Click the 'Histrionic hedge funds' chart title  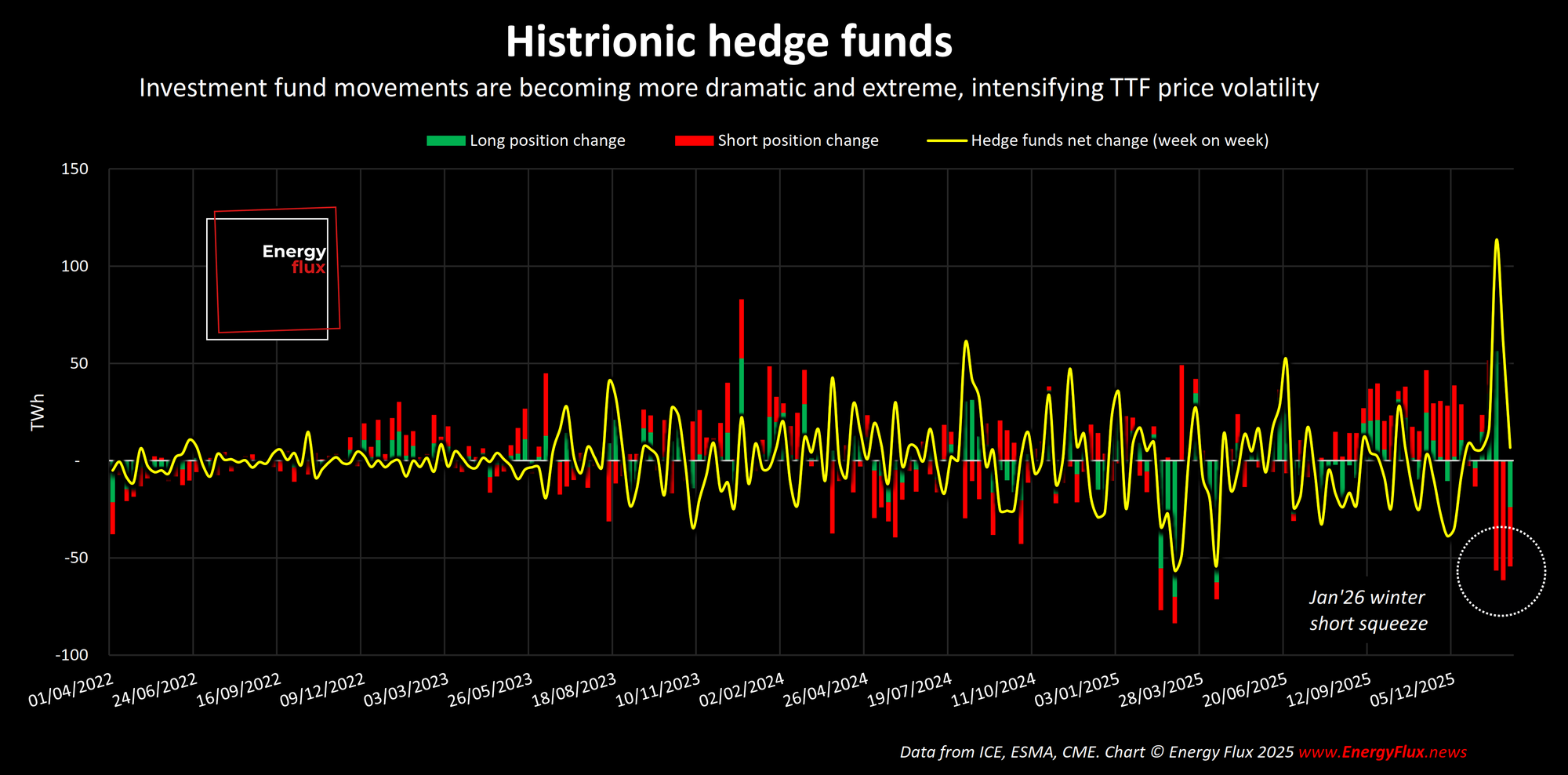(x=728, y=42)
